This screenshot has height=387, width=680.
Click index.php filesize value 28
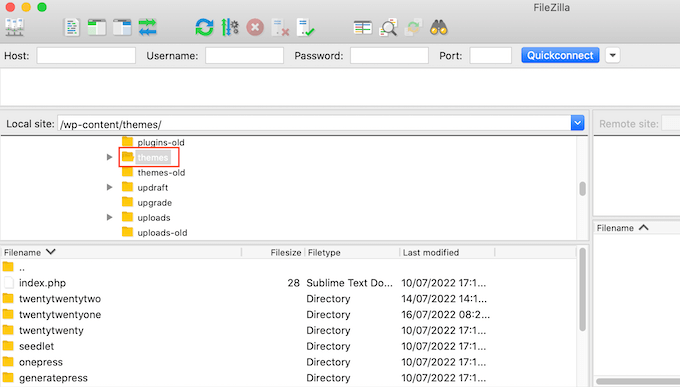click(294, 283)
